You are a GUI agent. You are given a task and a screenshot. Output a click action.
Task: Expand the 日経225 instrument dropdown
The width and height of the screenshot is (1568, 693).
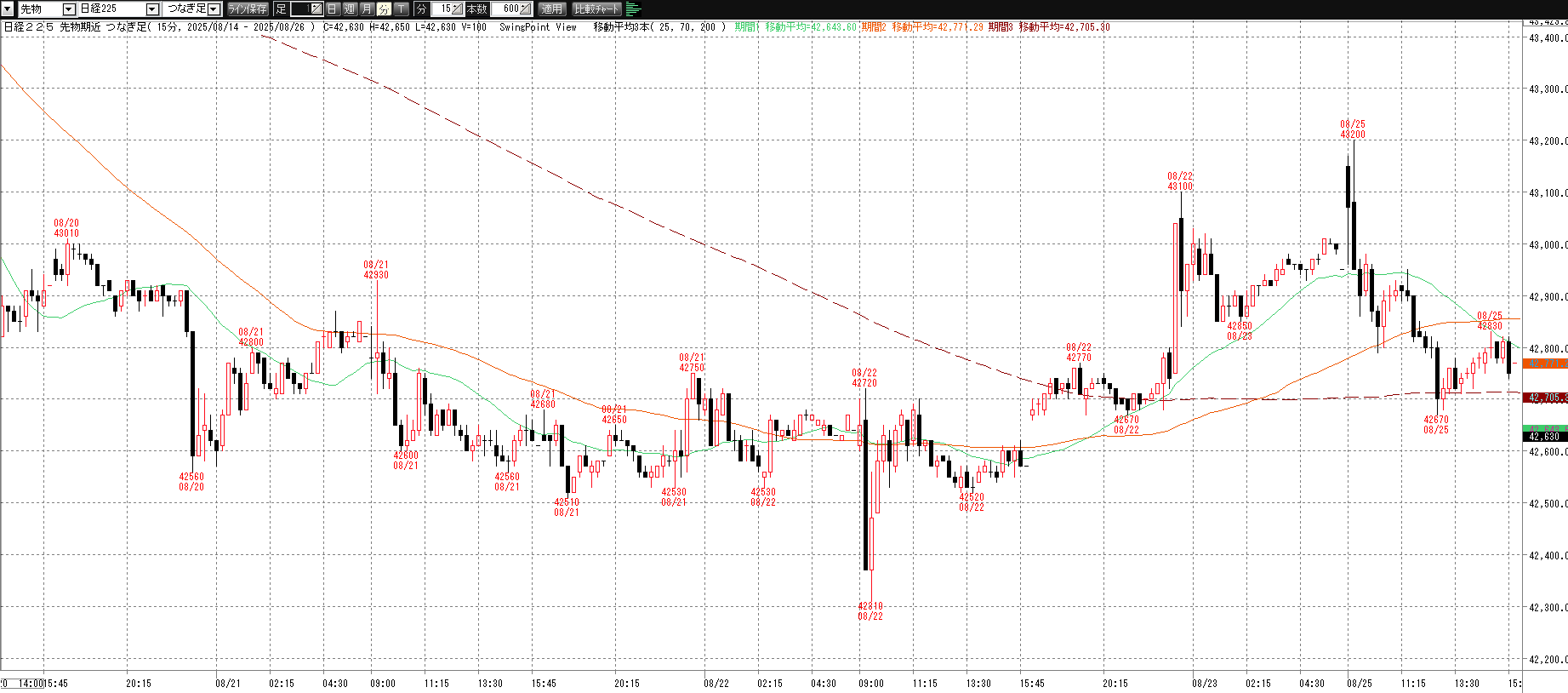pos(152,9)
